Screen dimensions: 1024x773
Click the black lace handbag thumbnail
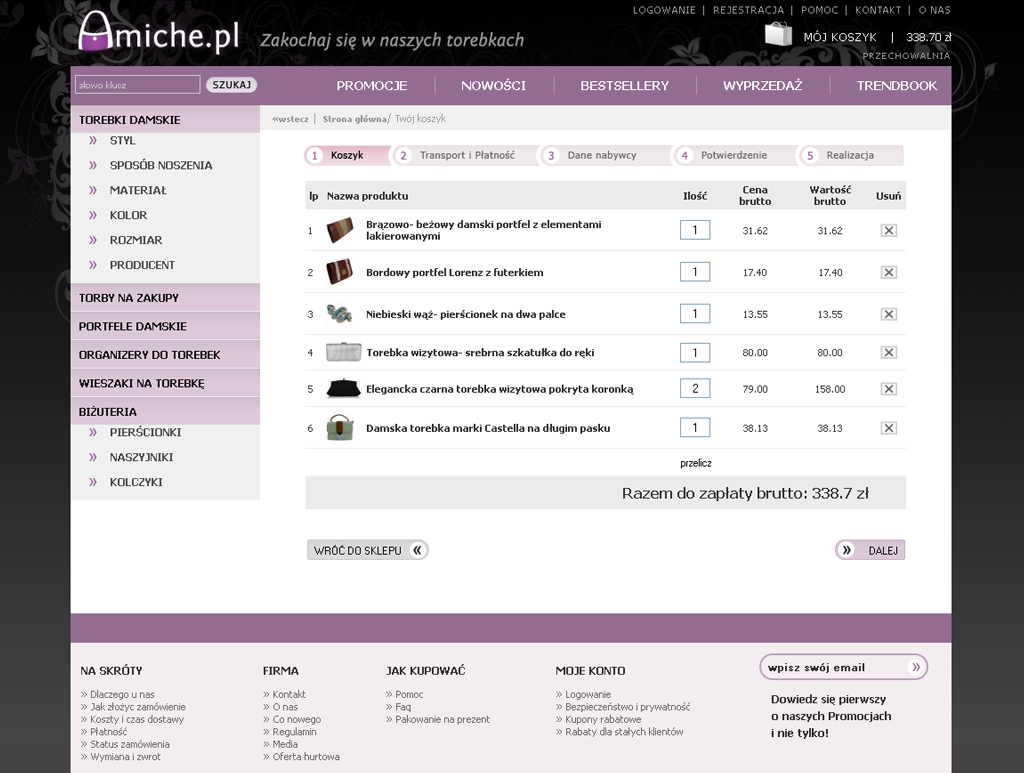coord(340,389)
